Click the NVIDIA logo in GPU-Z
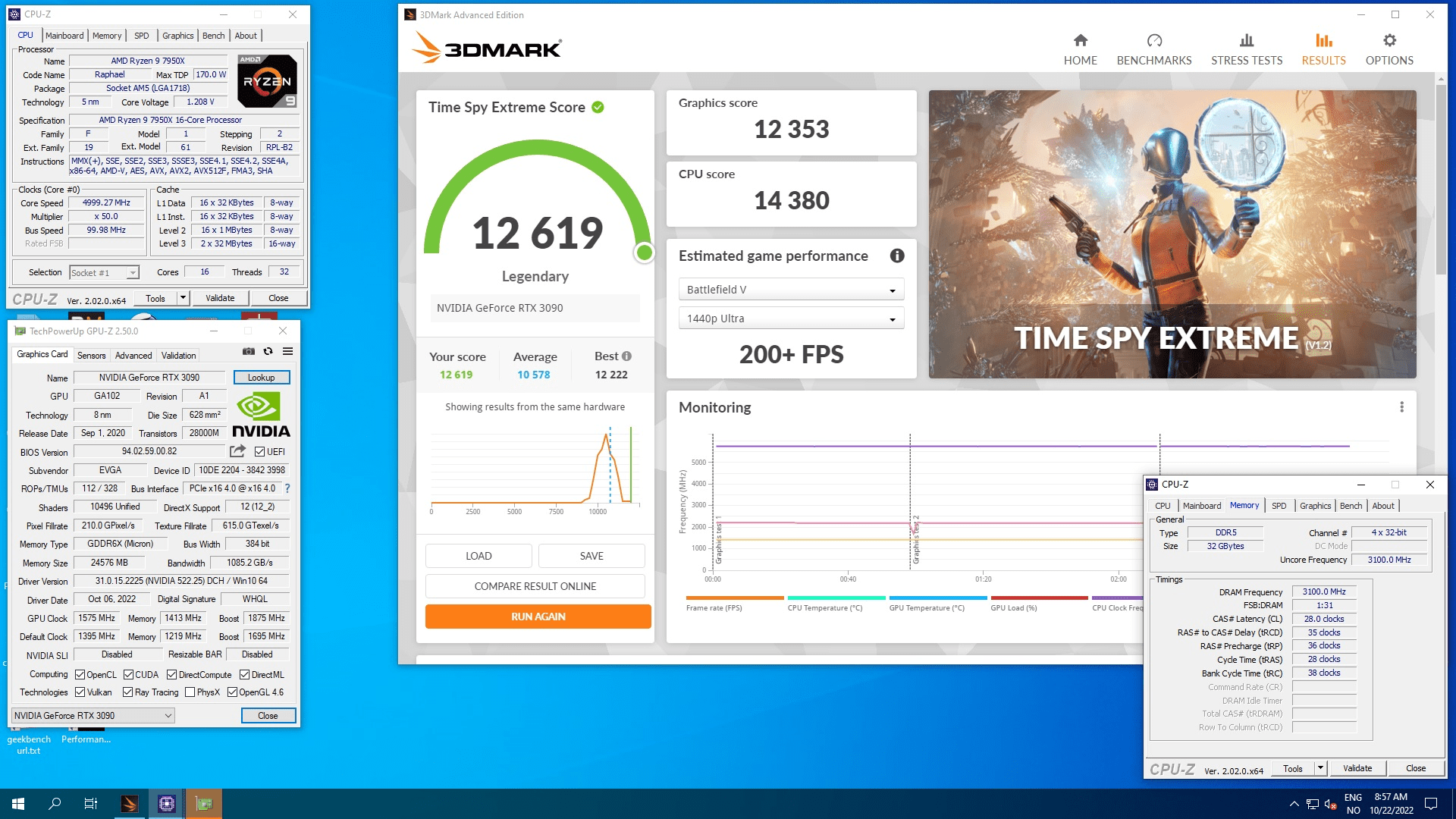The image size is (1456, 819). point(261,416)
